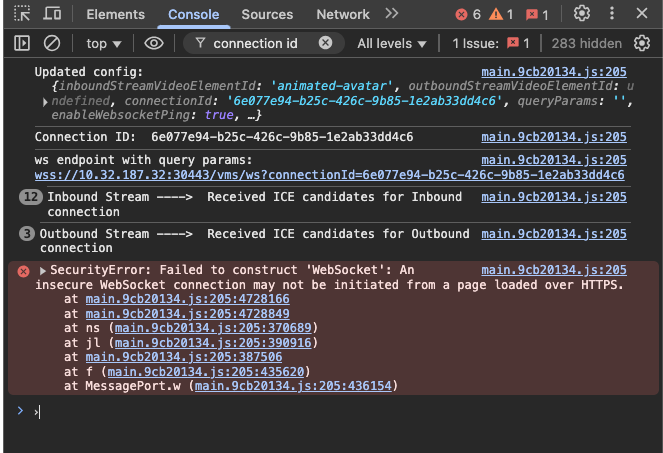Image resolution: width=663 pixels, height=453 pixels.
Task: Toggle the device toolbar icon
Action: 52,14
